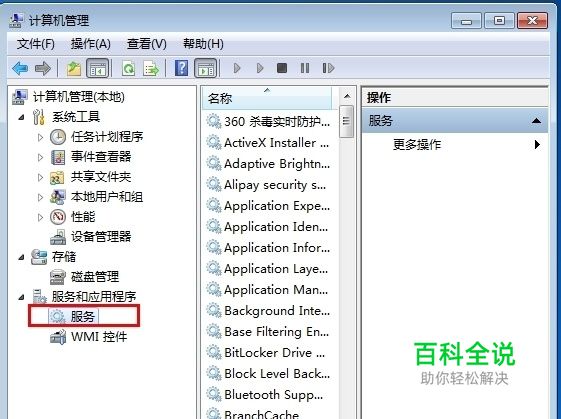The width and height of the screenshot is (561, 419).
Task: Select 服务 in the tree
Action: (x=82, y=316)
